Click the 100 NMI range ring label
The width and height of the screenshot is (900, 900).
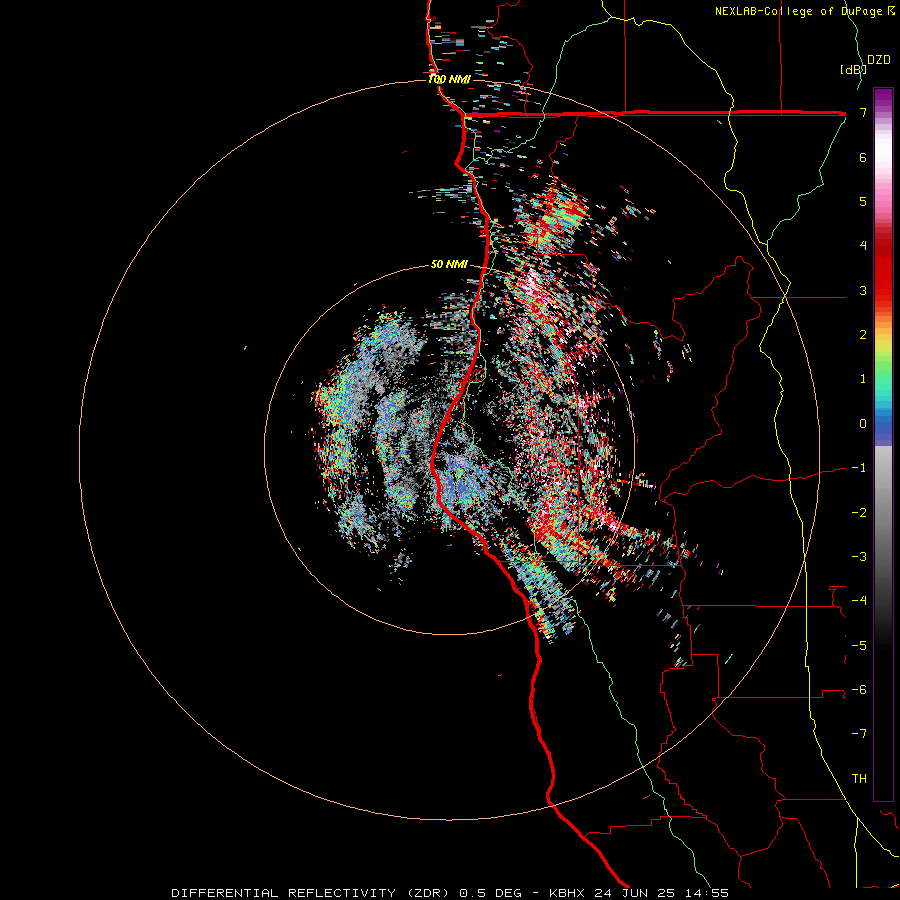449,79
